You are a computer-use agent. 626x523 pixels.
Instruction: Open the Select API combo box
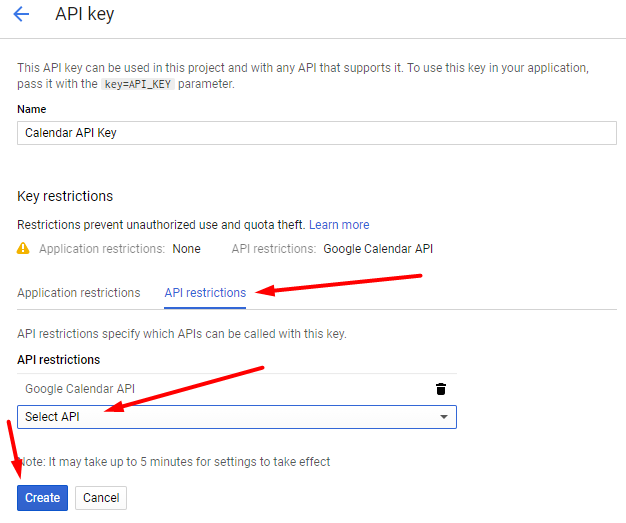coord(237,417)
